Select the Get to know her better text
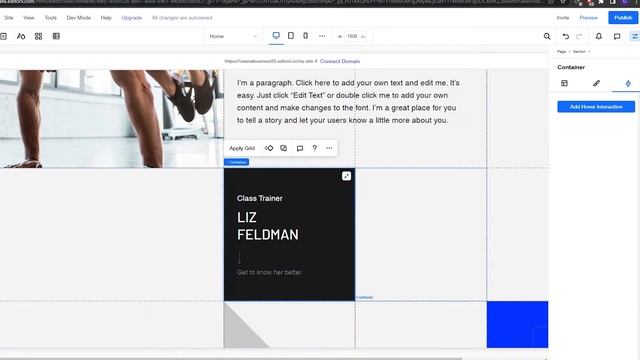Screen dimensions: 640x360 tap(269, 272)
